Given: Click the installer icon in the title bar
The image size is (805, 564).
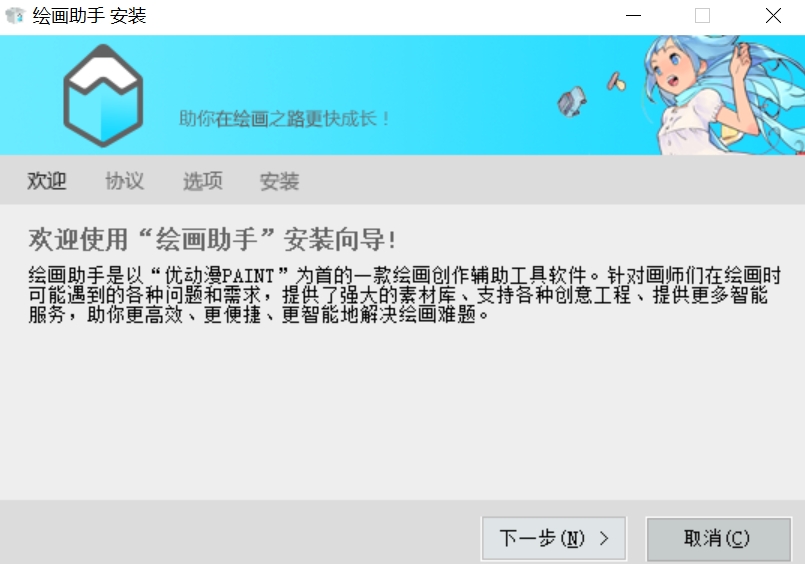Looking at the screenshot, I should 15,15.
